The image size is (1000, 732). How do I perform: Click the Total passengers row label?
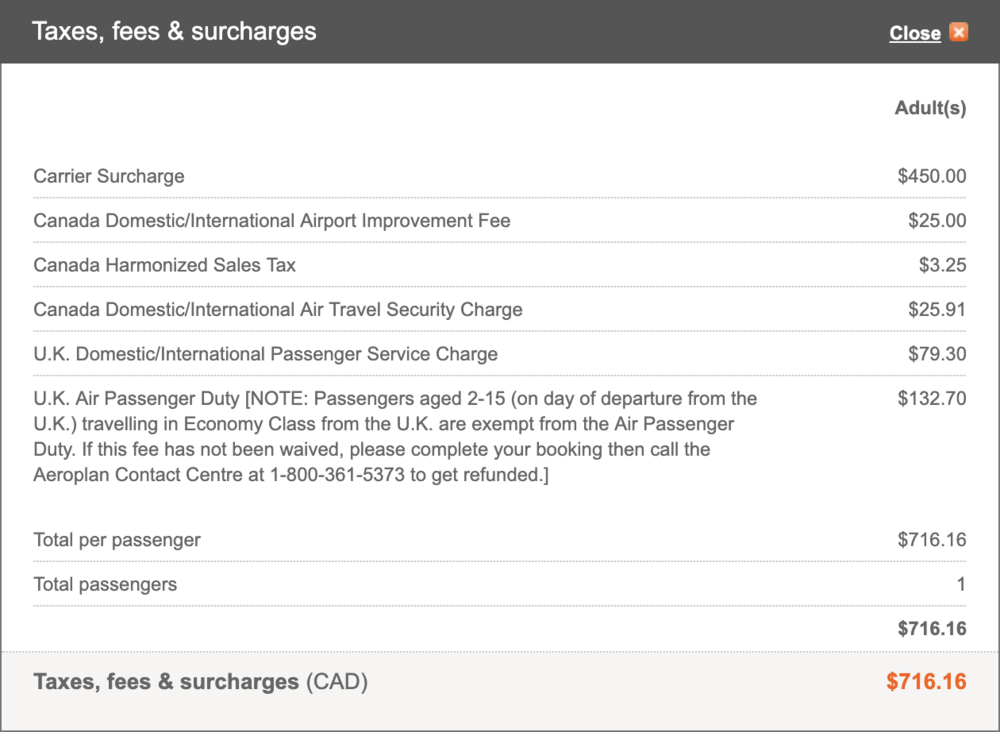click(105, 584)
